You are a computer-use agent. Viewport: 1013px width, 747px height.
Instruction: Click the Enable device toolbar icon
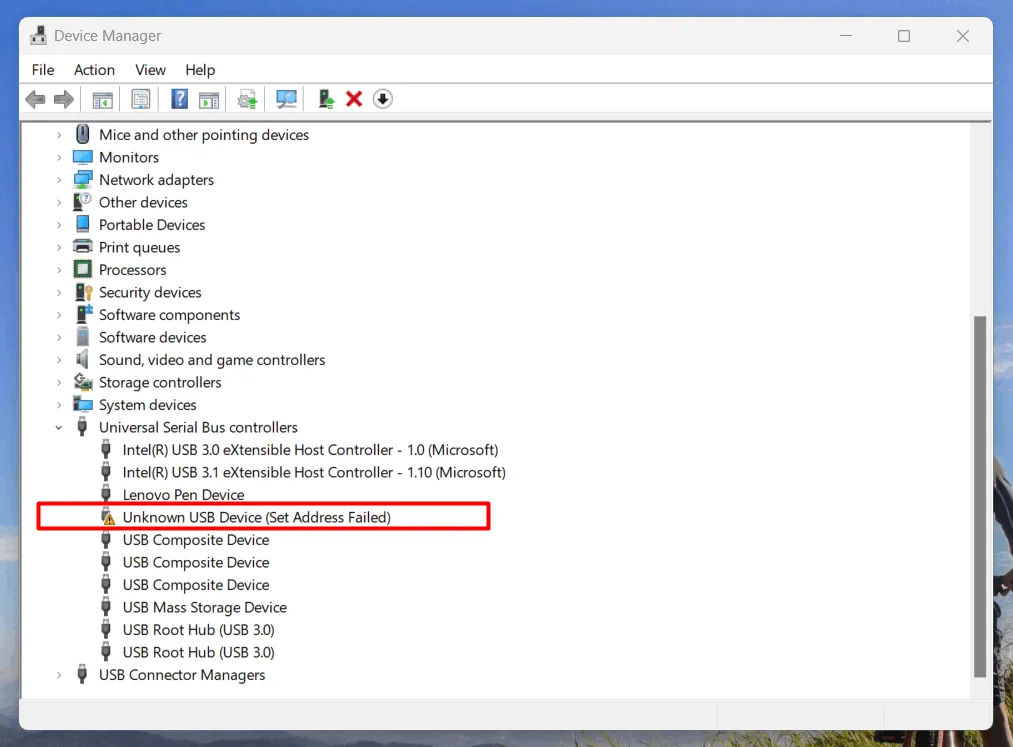[x=326, y=99]
